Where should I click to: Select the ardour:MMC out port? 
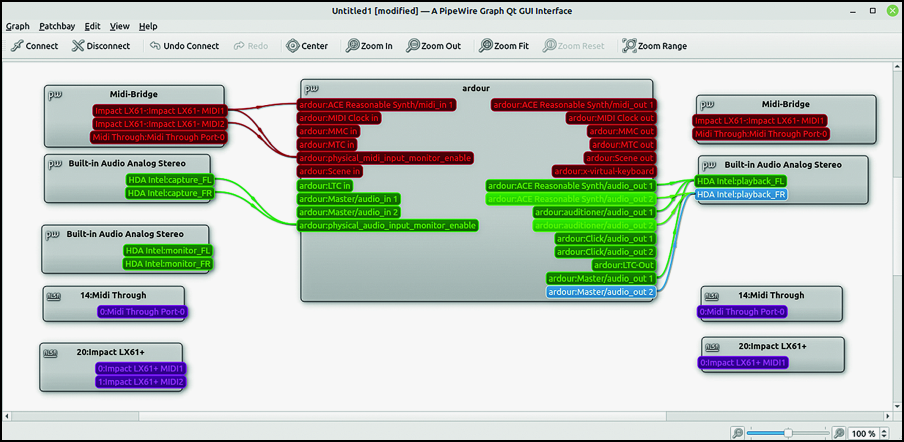623,131
